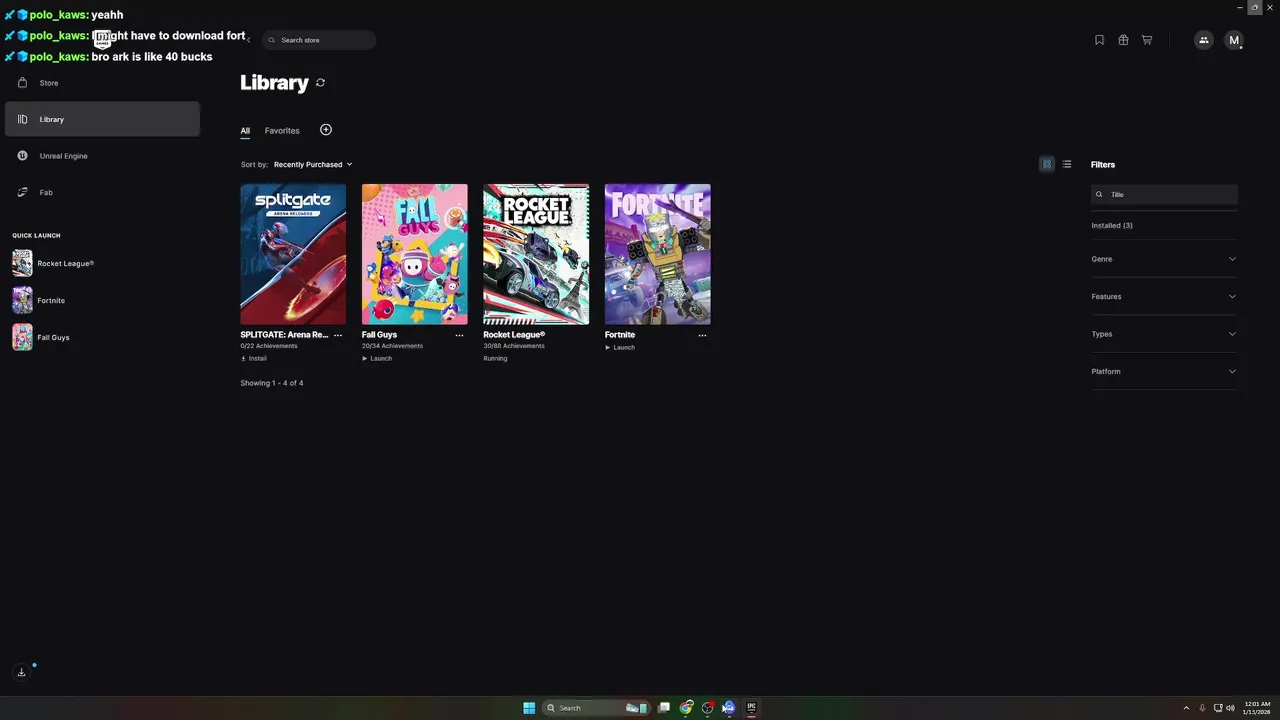
Task: Open the taskbar clock and date
Action: (1257, 708)
